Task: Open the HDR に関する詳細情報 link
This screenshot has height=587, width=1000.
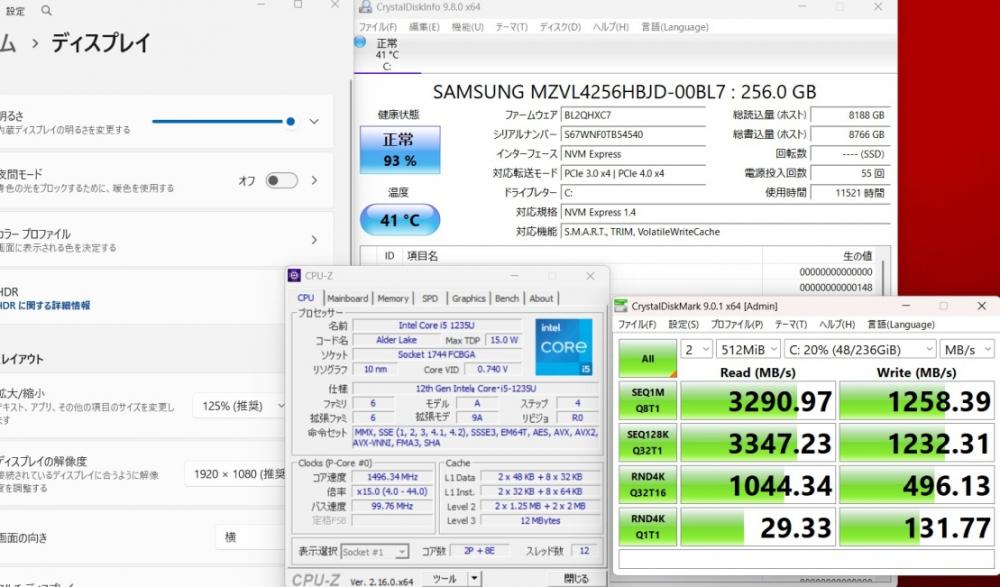Action: (x=45, y=306)
